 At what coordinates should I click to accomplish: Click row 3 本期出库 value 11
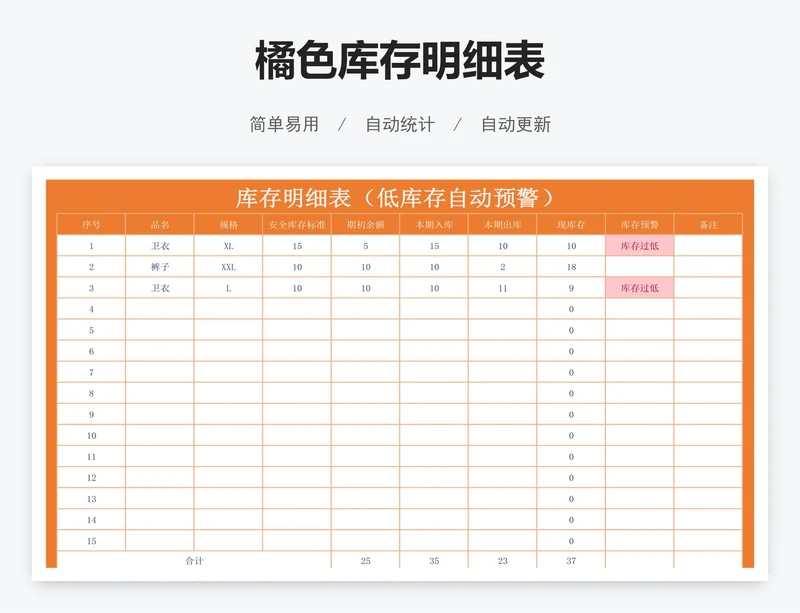click(x=503, y=288)
